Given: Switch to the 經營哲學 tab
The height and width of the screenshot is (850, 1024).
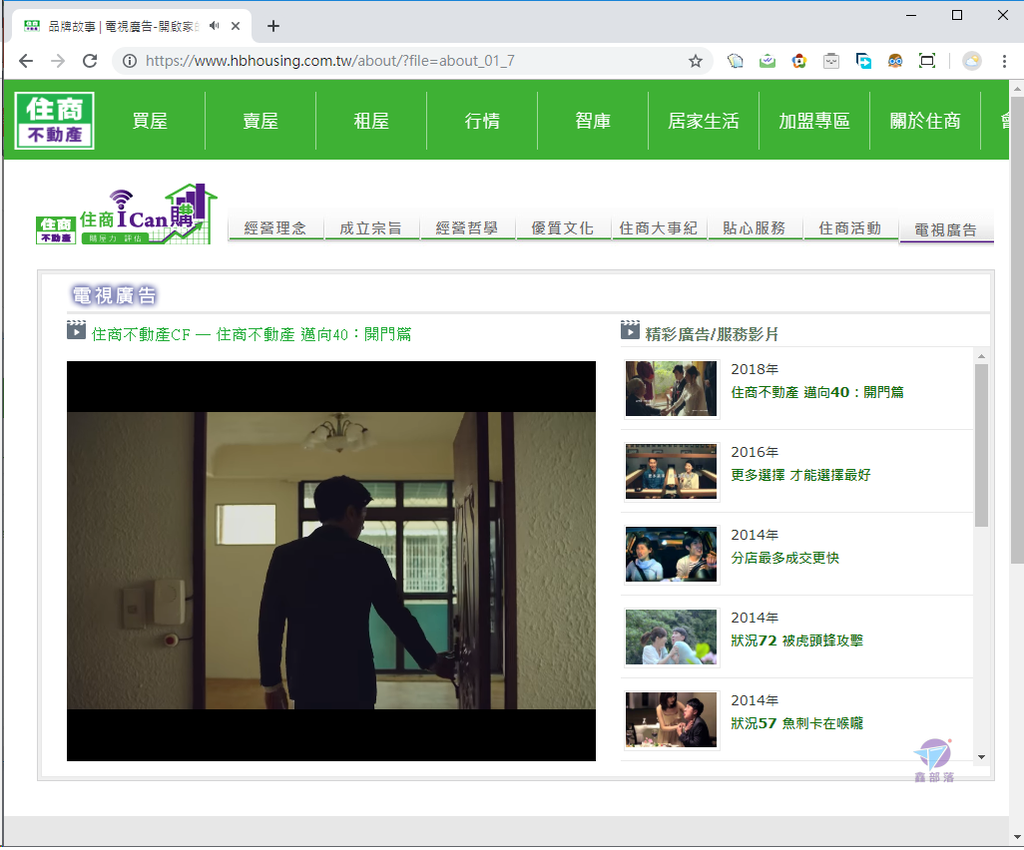Looking at the screenshot, I should pyautogui.click(x=467, y=228).
